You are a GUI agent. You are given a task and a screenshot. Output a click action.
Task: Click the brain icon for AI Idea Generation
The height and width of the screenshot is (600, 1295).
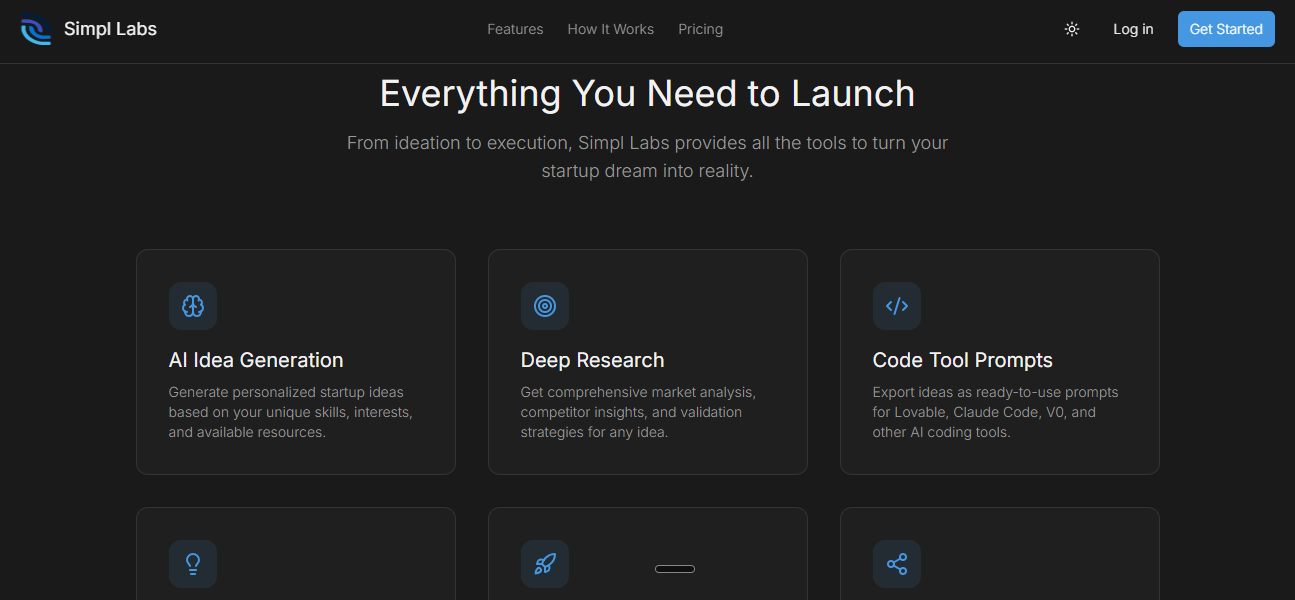click(x=193, y=306)
